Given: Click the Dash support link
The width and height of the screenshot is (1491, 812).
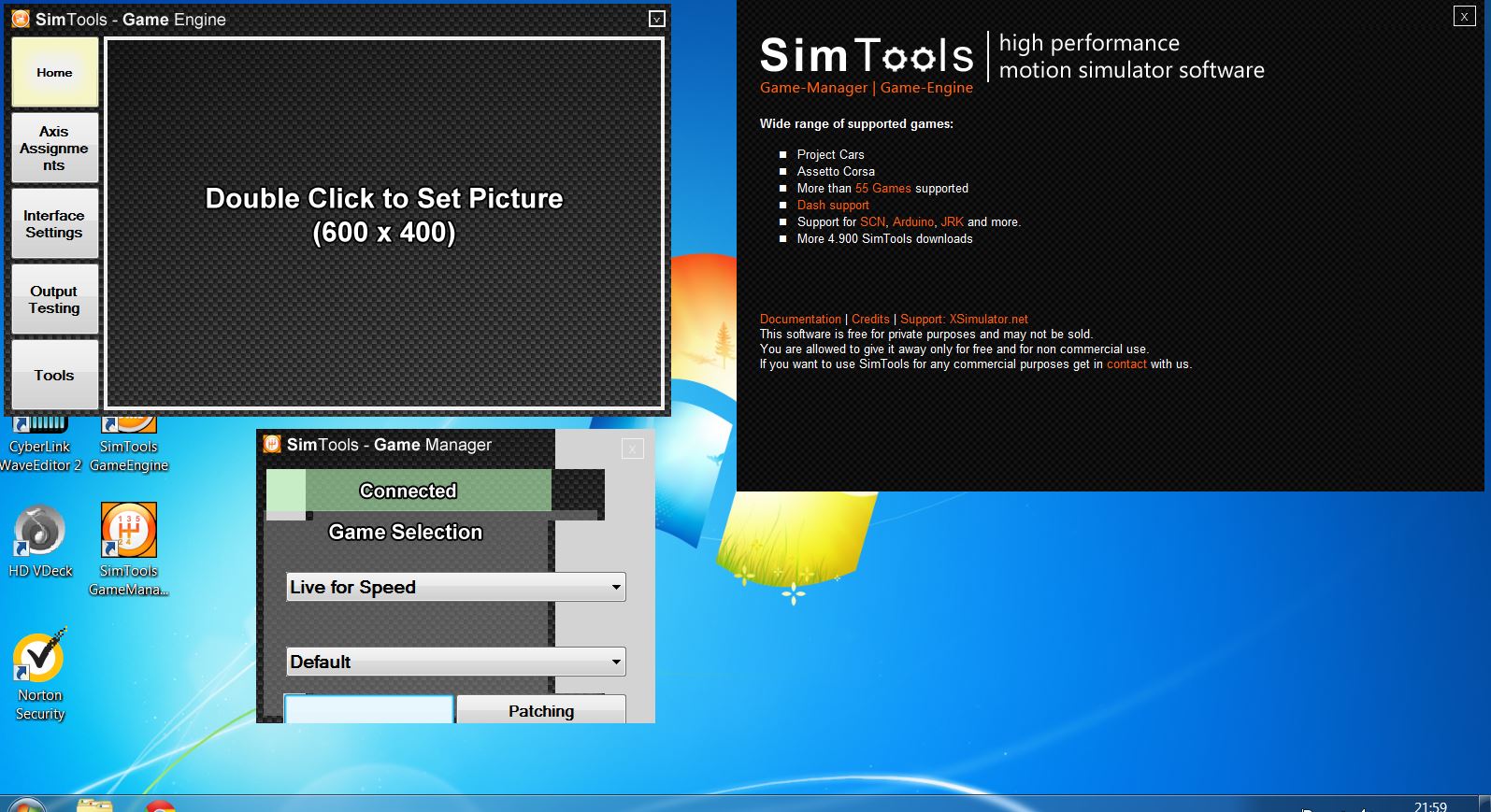Looking at the screenshot, I should pyautogui.click(x=833, y=205).
